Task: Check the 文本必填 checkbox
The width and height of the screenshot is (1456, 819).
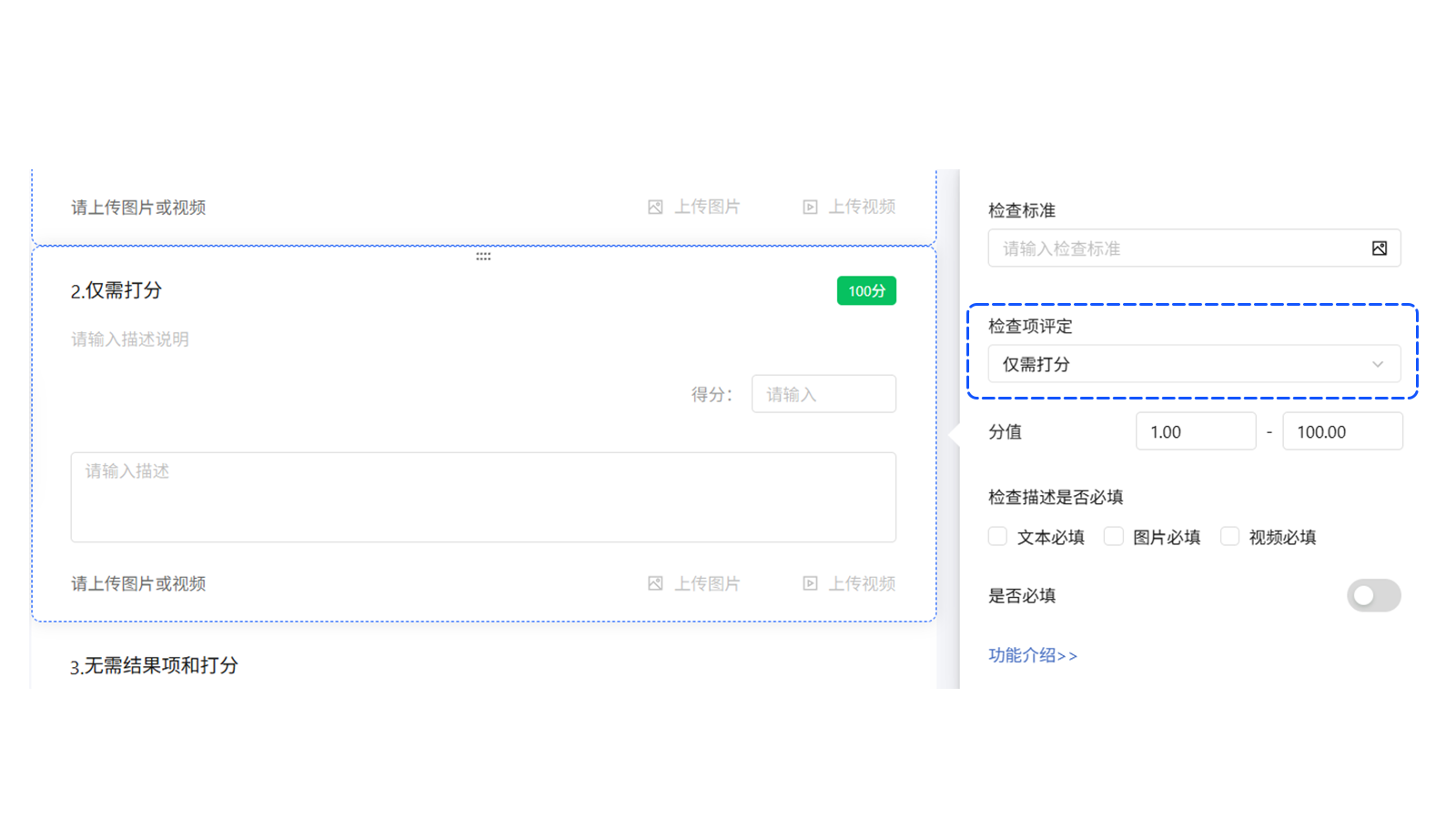Action: pyautogui.click(x=997, y=536)
